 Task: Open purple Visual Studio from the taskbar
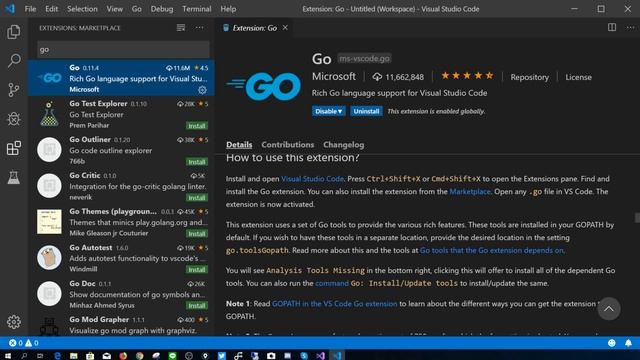320,356
